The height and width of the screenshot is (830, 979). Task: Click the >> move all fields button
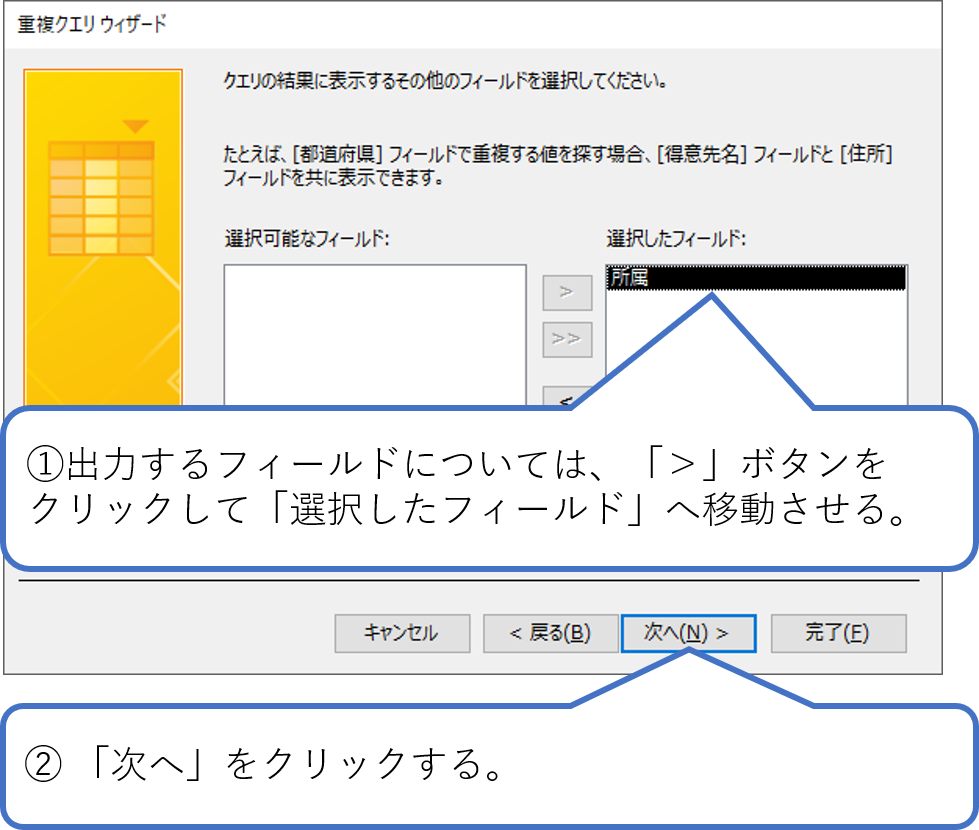tap(567, 339)
